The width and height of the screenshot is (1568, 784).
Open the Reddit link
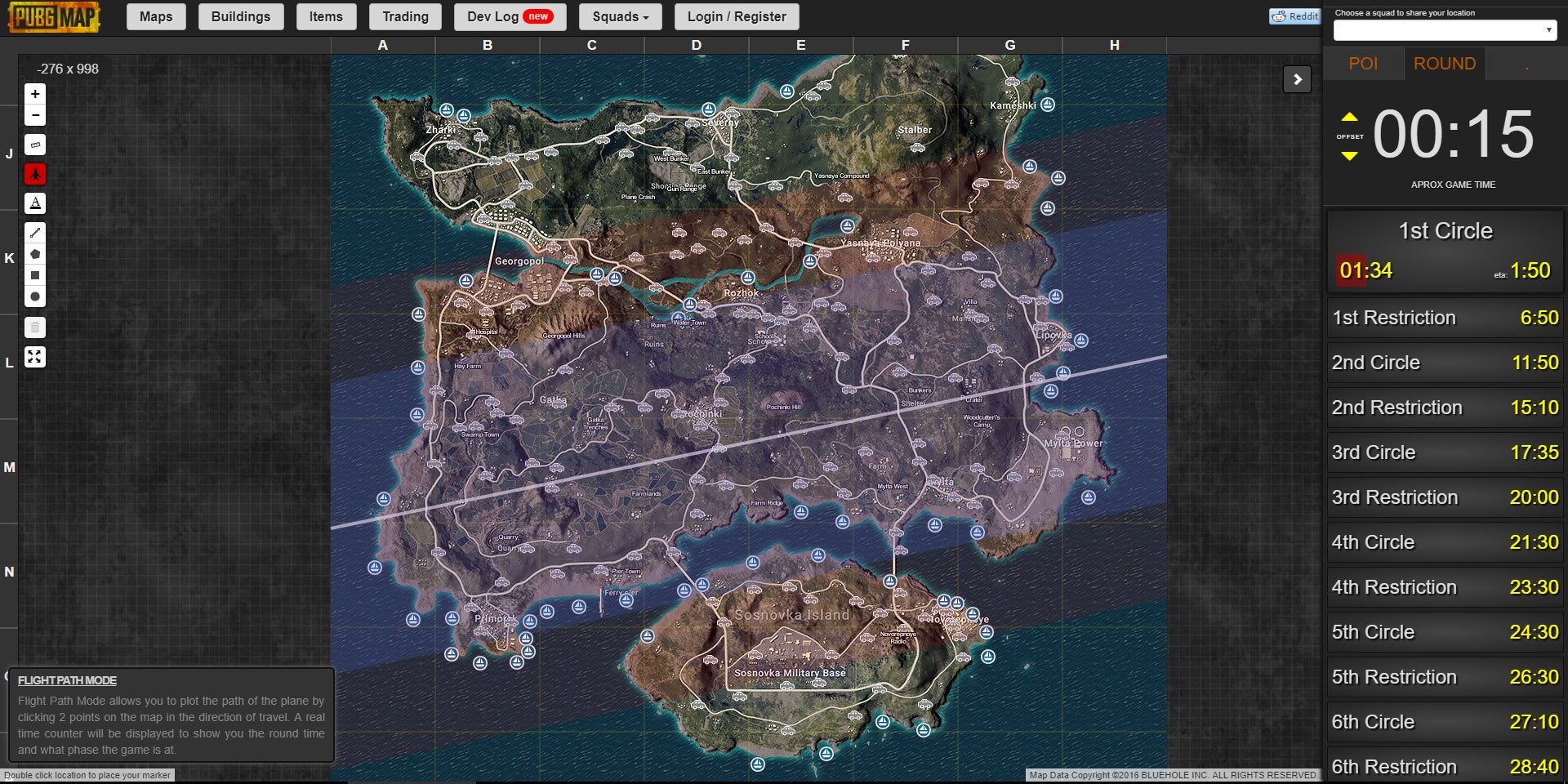tap(1295, 16)
